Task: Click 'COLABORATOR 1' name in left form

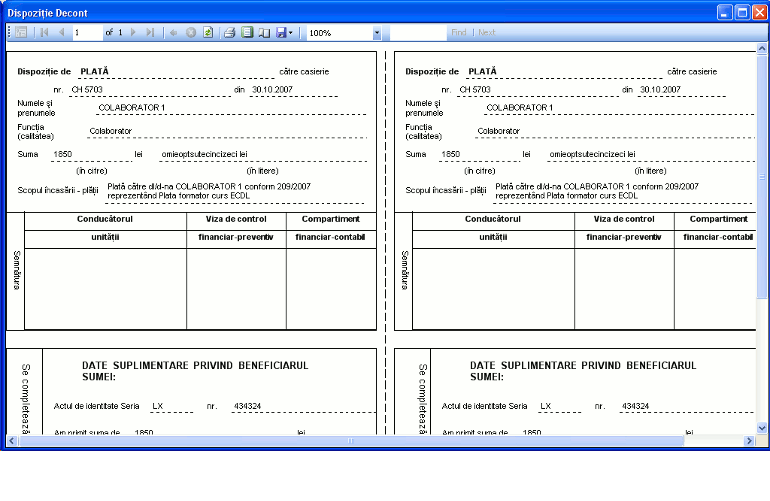Action: click(132, 108)
